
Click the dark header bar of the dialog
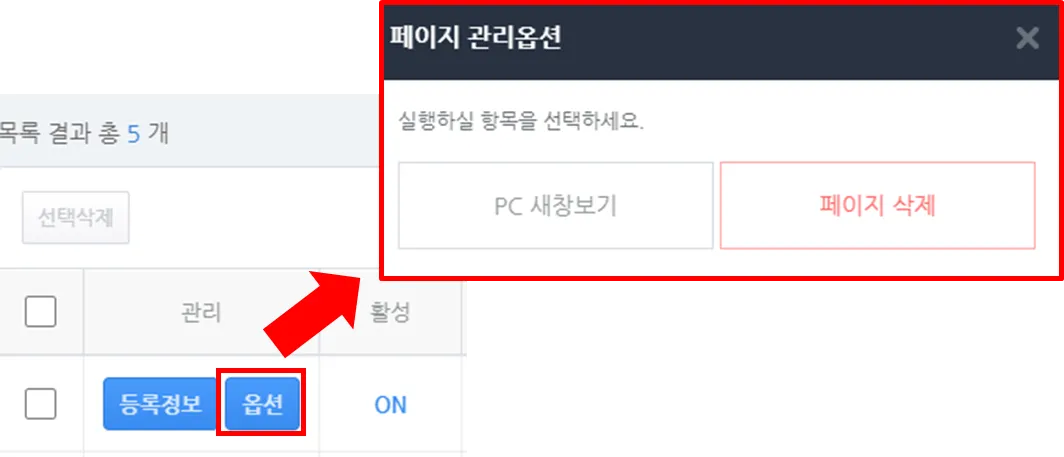[x=722, y=41]
